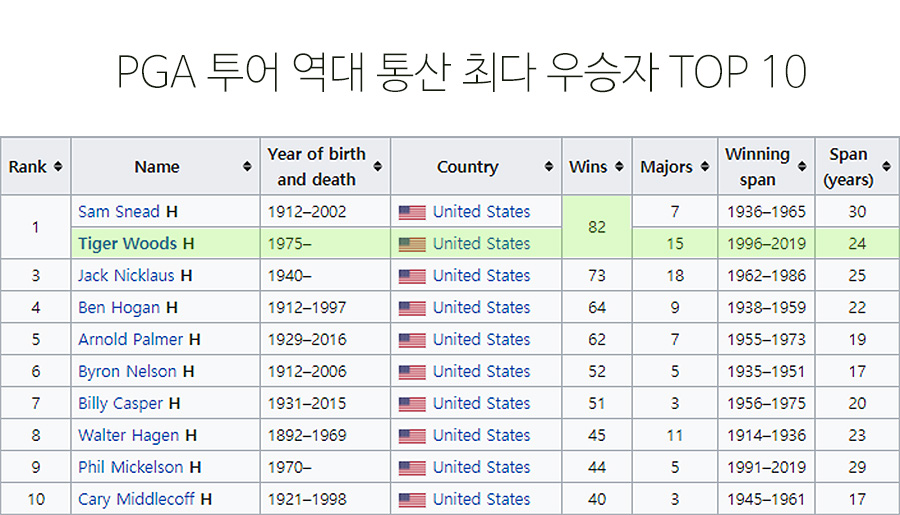Open the Arnold Palmer link

(130, 339)
